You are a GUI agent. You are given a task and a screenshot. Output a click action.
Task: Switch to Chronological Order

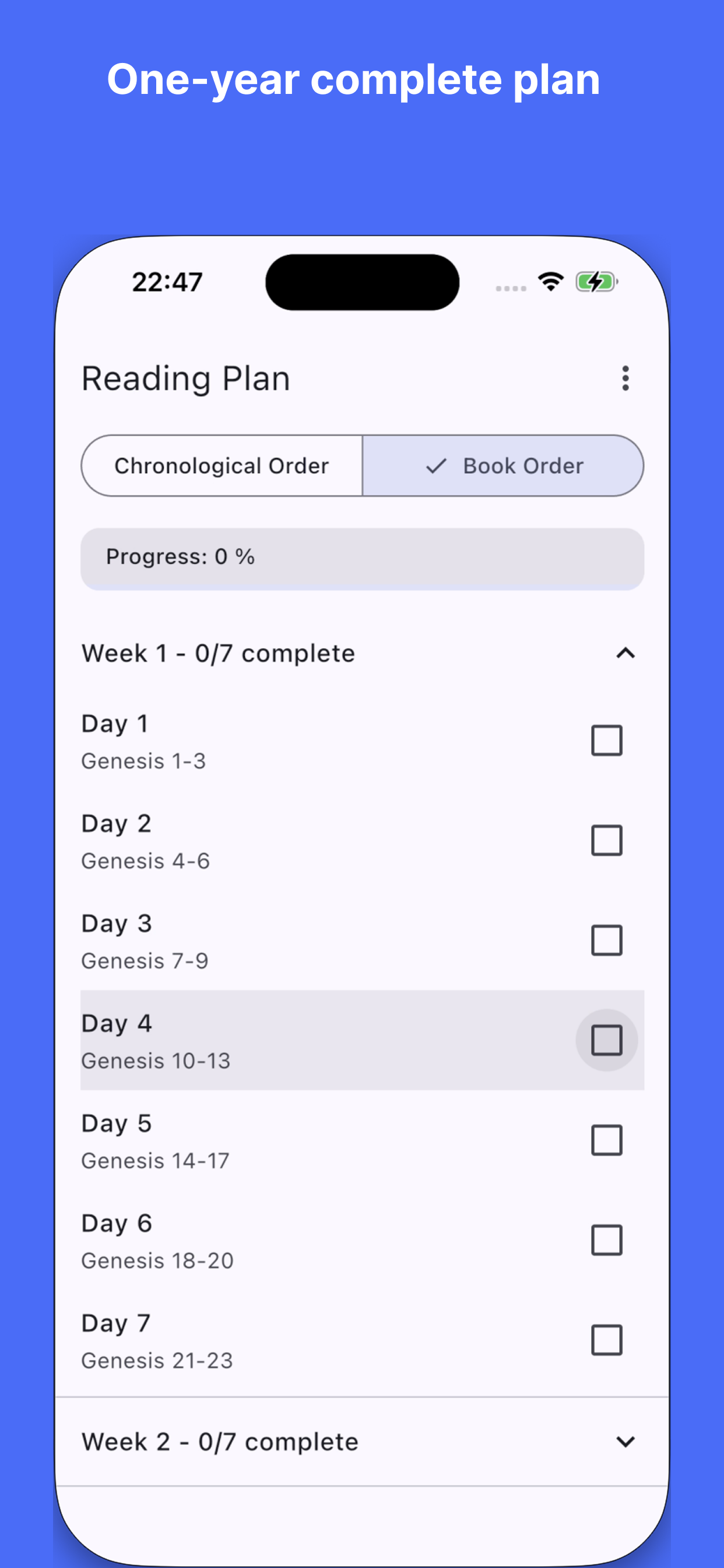(x=222, y=466)
